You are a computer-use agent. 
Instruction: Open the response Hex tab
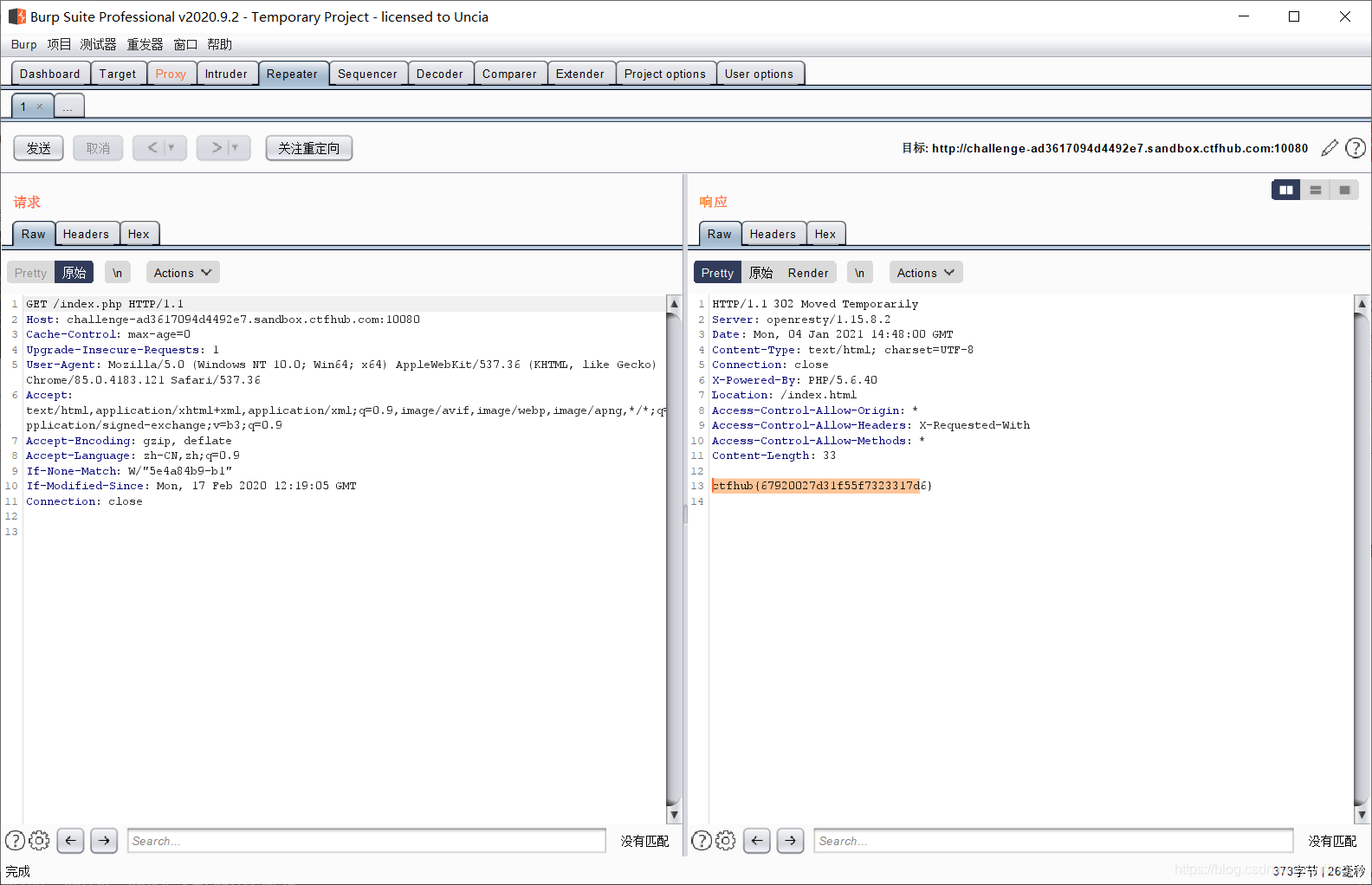[825, 234]
